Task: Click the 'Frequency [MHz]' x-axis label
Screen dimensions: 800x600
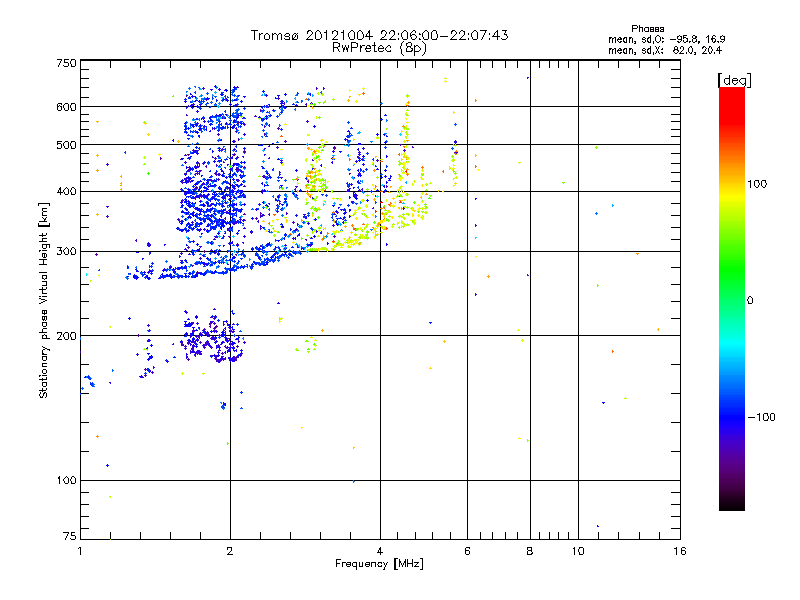Action: [x=379, y=564]
